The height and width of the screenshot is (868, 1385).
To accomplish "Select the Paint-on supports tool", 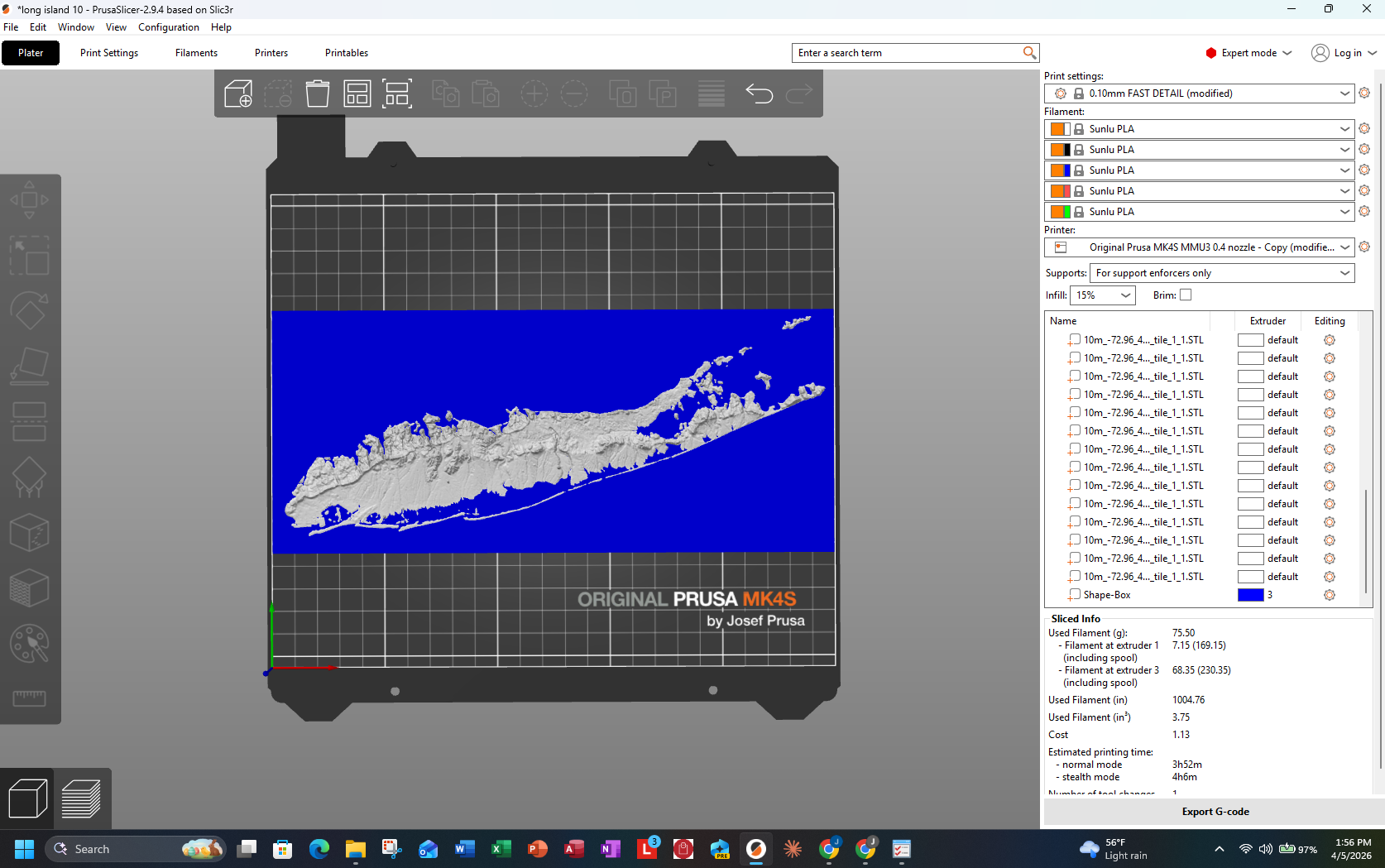I will pyautogui.click(x=29, y=477).
